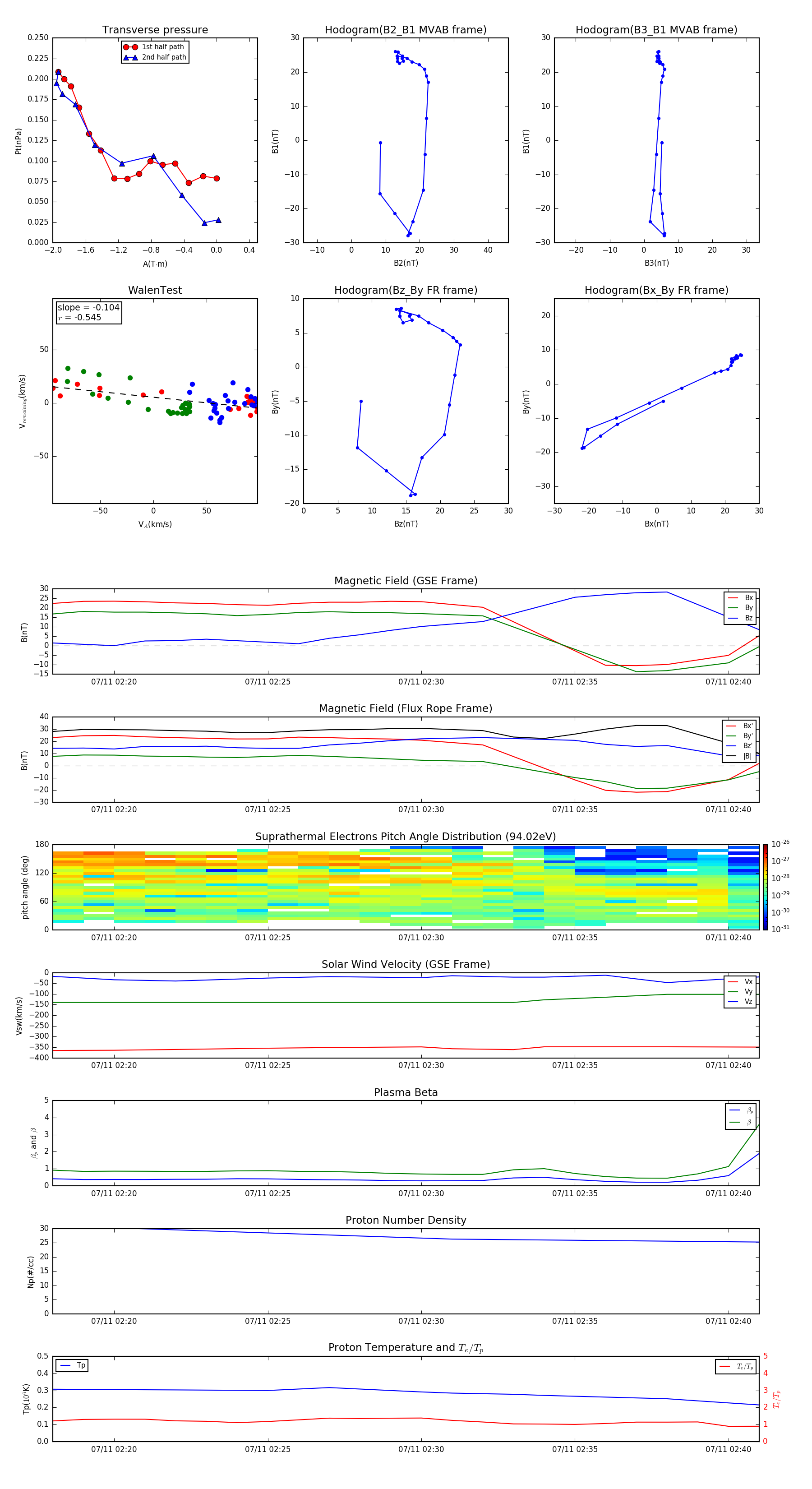
Task: Click the Proton Number Density title
Action: pos(405,1220)
